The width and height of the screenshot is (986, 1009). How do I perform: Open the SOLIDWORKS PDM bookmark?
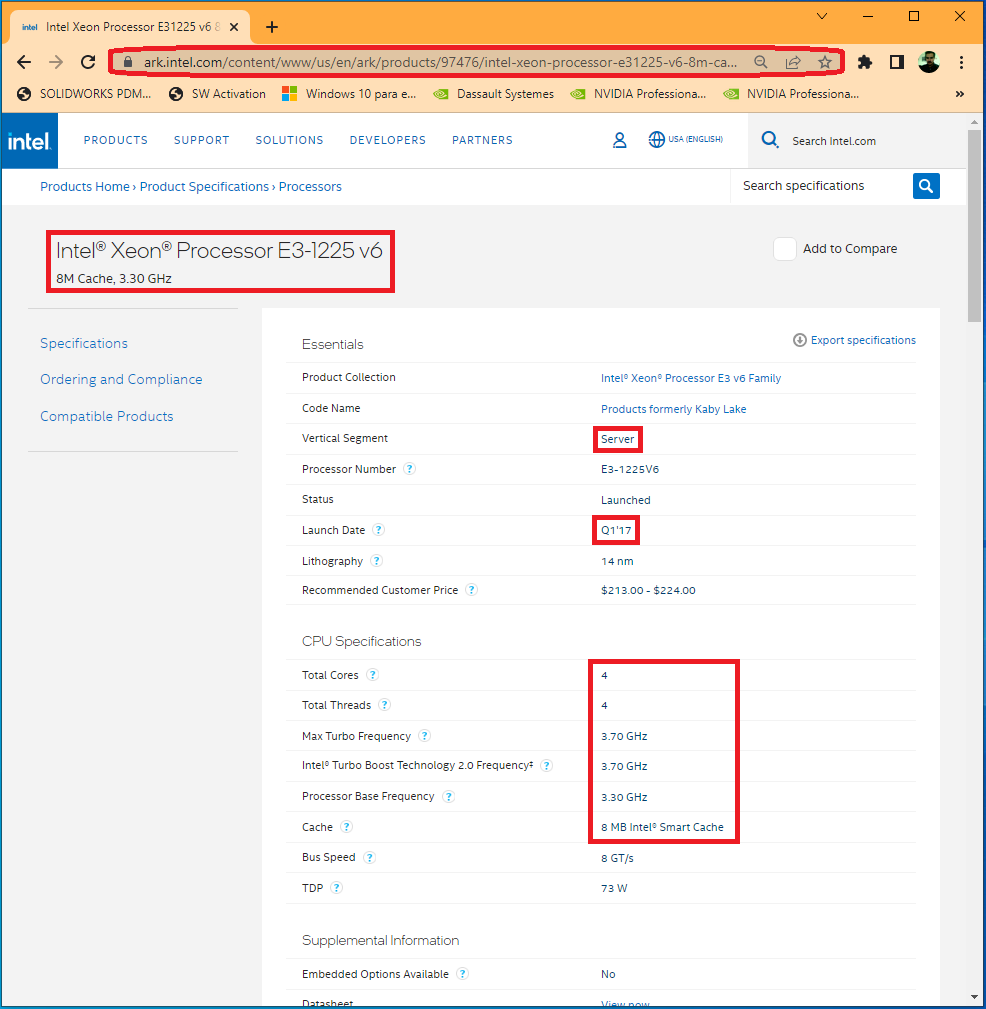pos(84,94)
